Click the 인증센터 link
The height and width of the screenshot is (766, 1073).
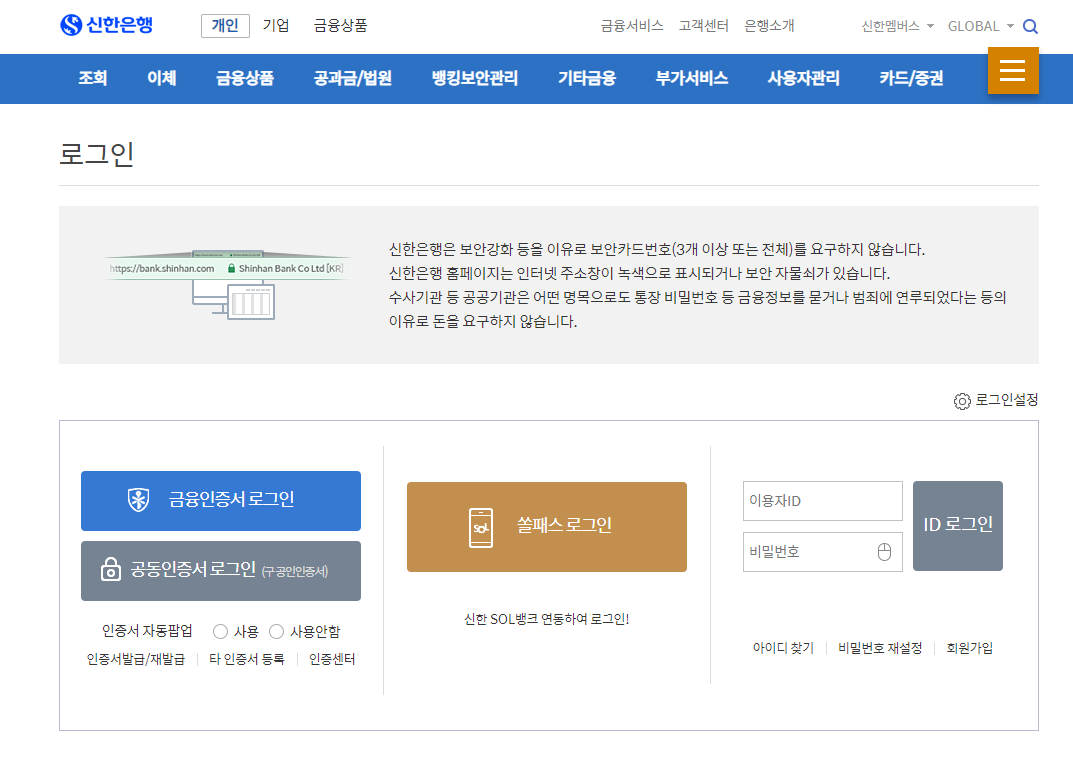tap(332, 659)
